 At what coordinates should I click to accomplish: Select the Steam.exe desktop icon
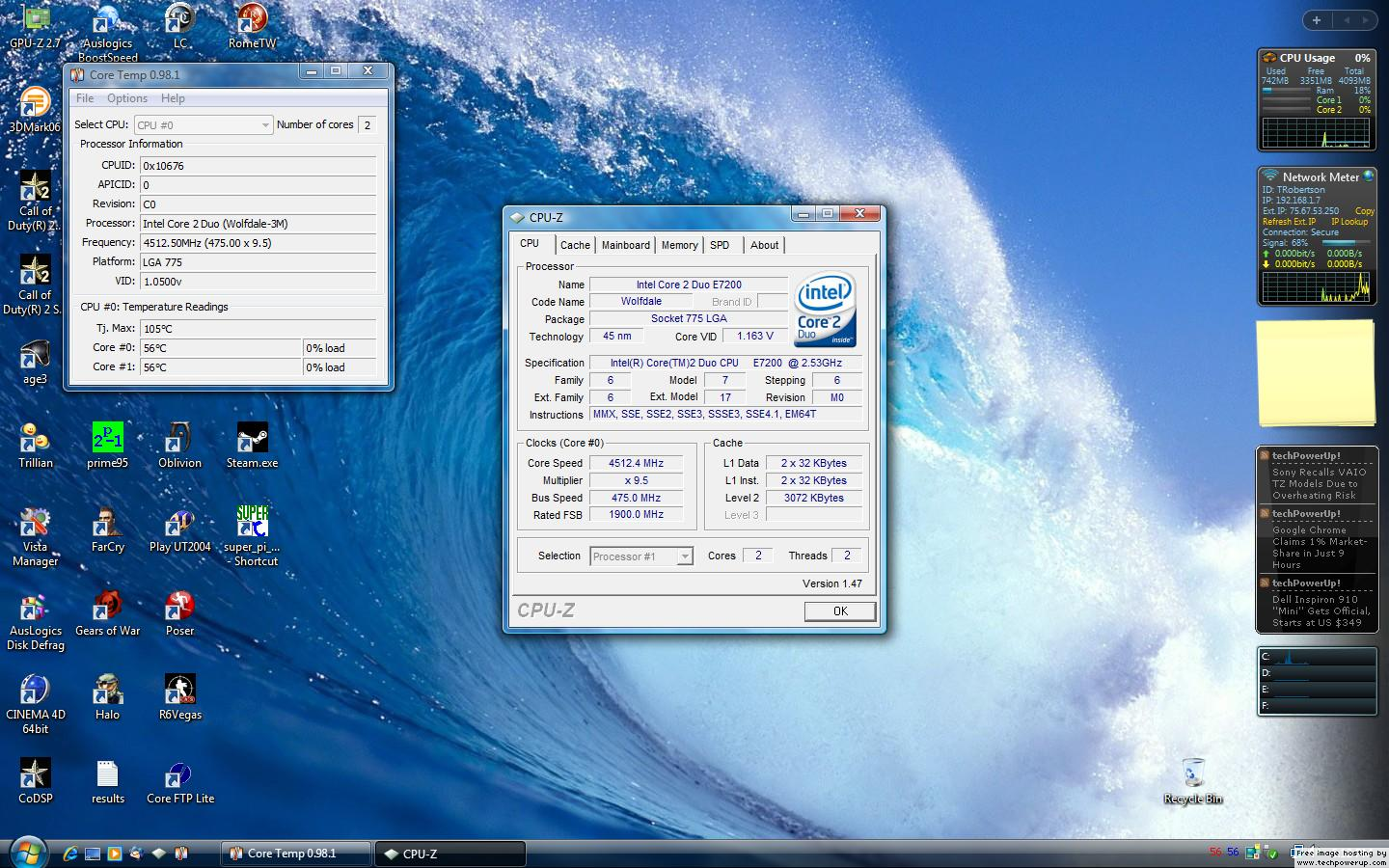pos(252,447)
